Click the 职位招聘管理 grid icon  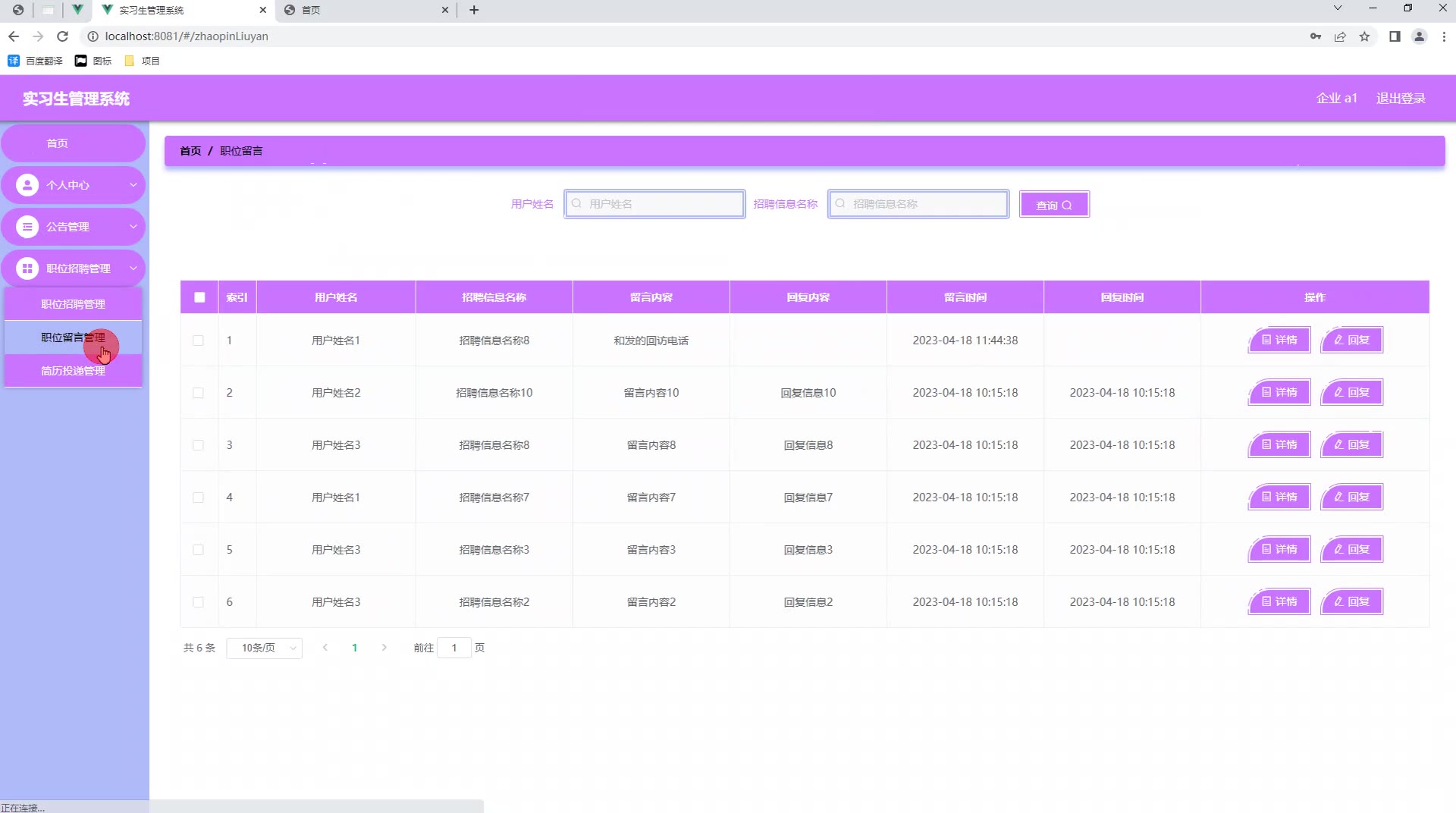[x=27, y=268]
